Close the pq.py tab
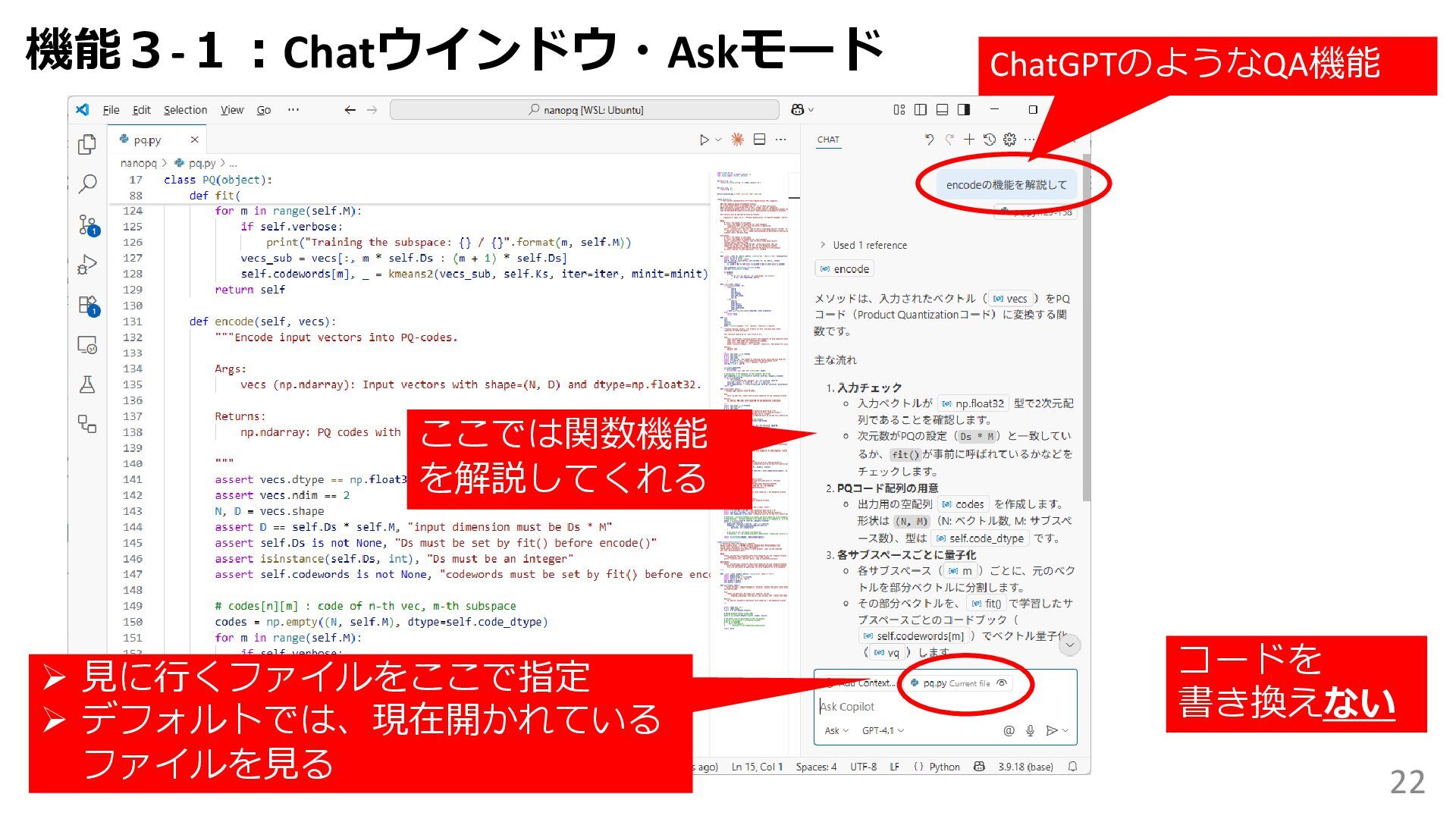1456x819 pixels. pyautogui.click(x=194, y=140)
